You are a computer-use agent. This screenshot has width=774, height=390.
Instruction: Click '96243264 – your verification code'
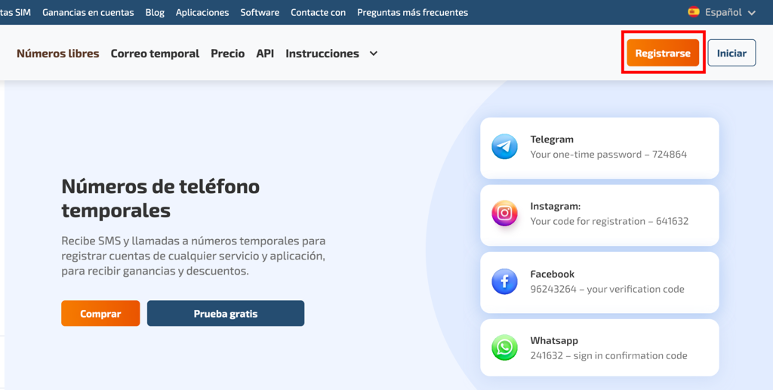pyautogui.click(x=607, y=289)
